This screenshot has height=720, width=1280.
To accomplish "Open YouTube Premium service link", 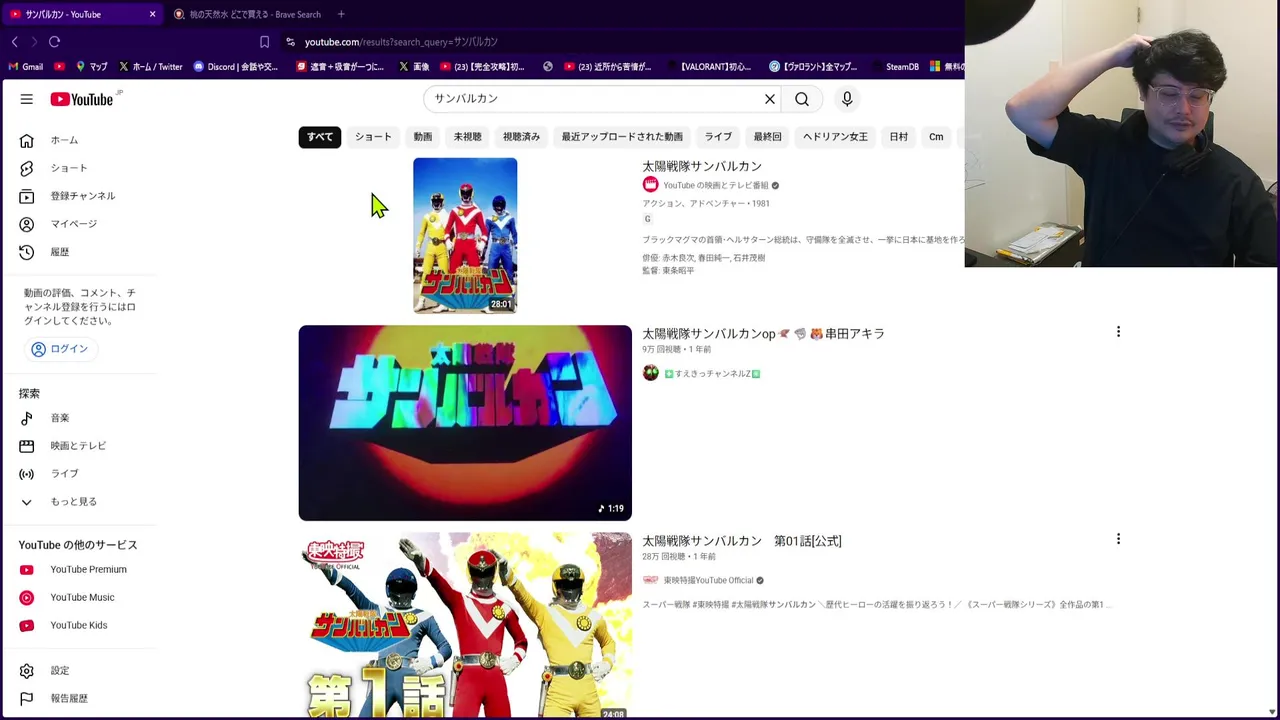I will coord(86,570).
